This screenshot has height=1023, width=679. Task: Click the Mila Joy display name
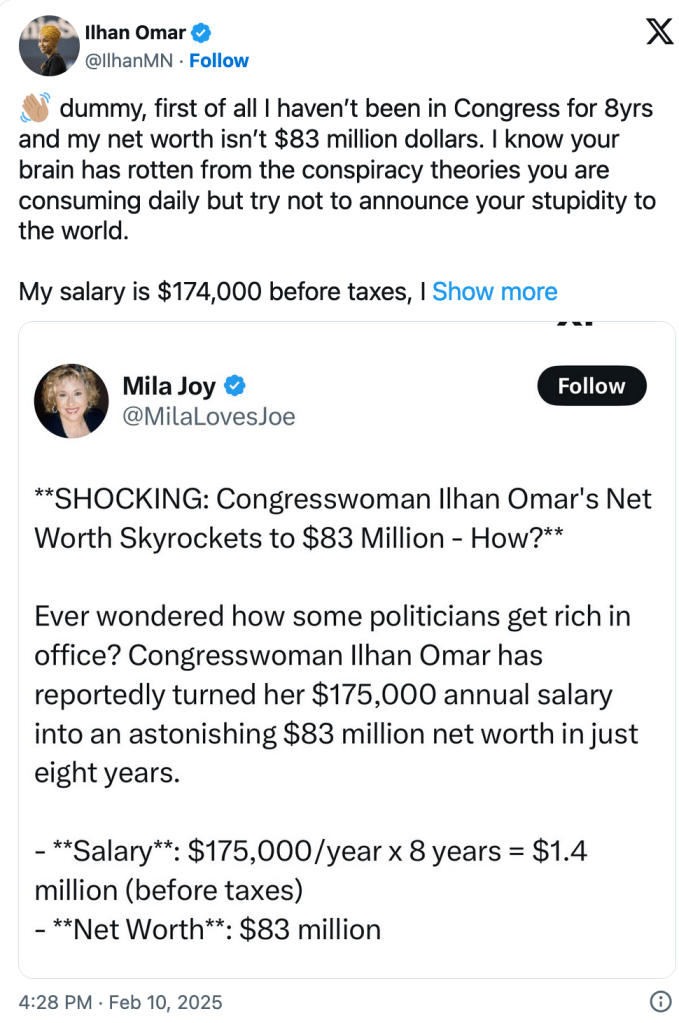168,386
